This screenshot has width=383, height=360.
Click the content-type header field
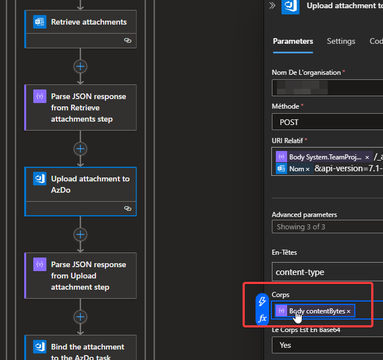[328, 272]
